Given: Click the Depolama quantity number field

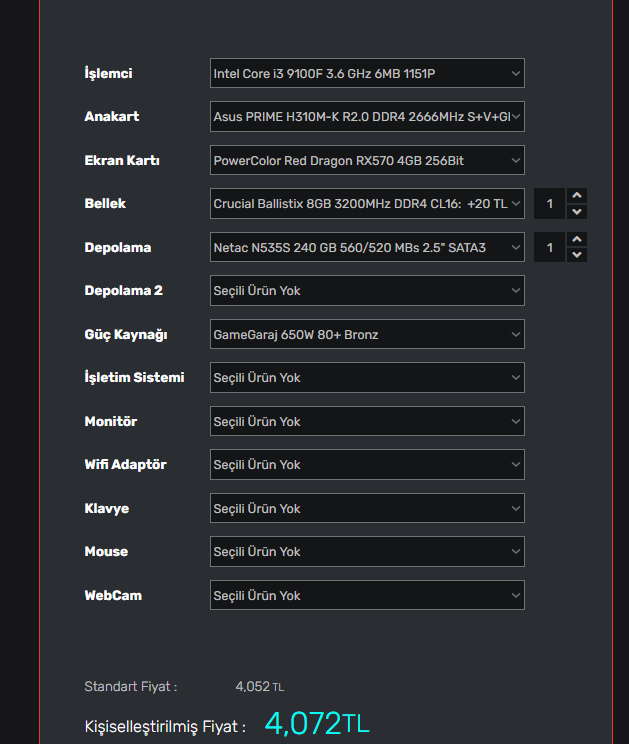Looking at the screenshot, I should tap(549, 247).
